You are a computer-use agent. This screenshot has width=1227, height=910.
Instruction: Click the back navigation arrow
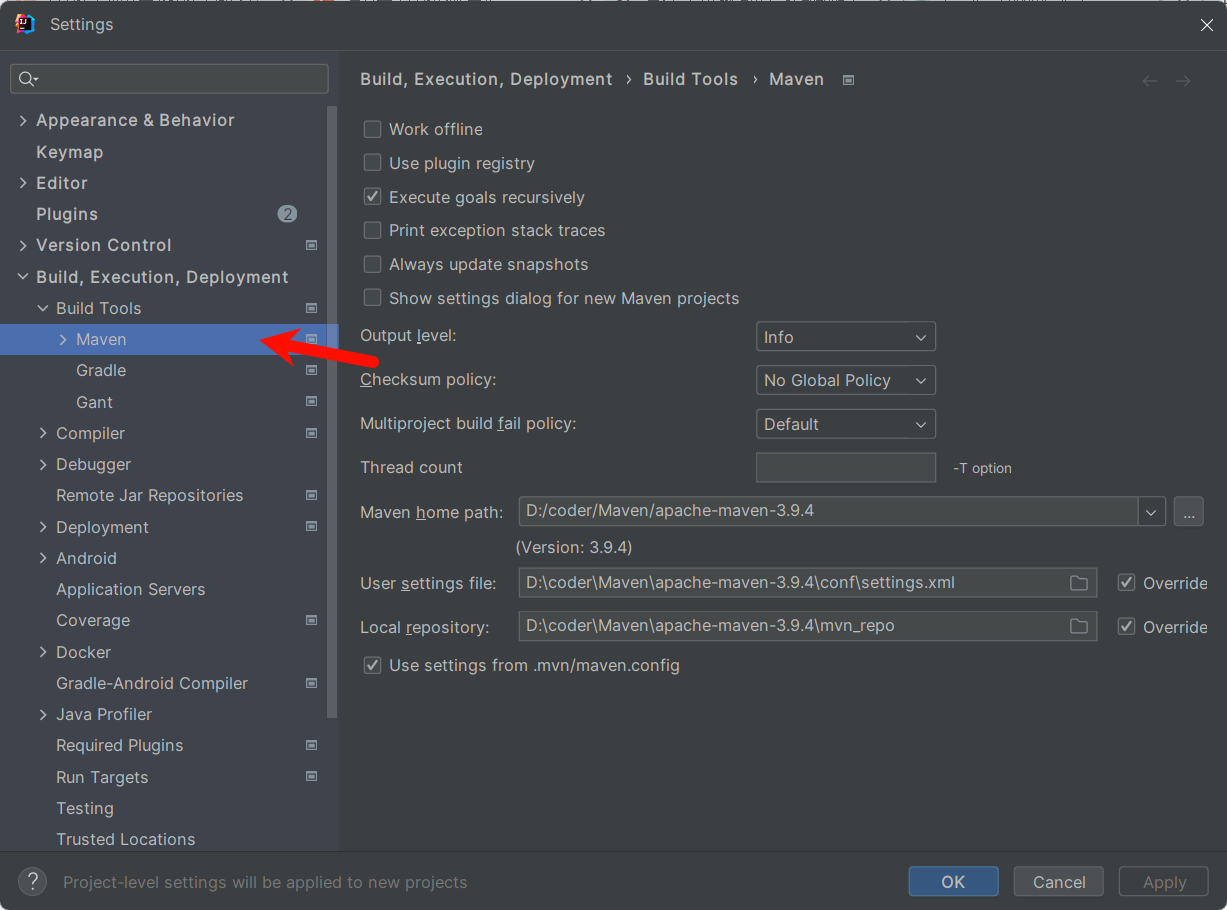click(1150, 80)
